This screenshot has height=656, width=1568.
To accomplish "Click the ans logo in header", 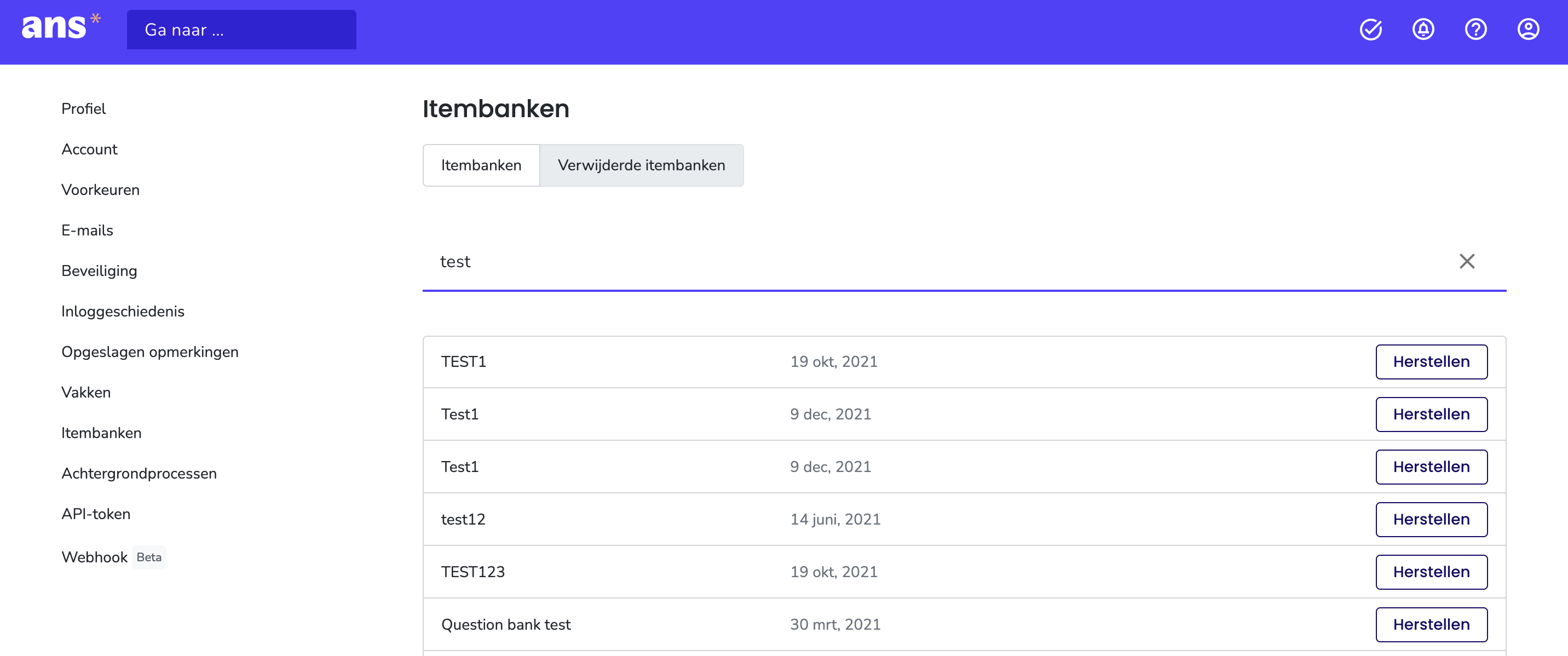I will [61, 27].
